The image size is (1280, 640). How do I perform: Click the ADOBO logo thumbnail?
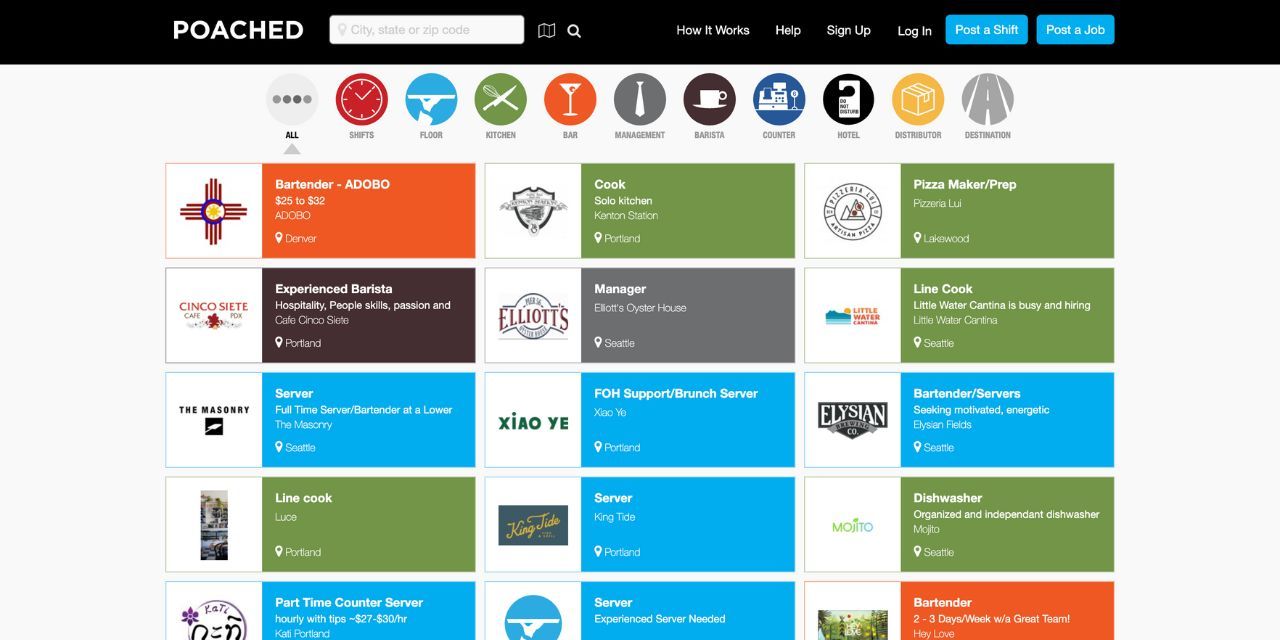pos(214,211)
